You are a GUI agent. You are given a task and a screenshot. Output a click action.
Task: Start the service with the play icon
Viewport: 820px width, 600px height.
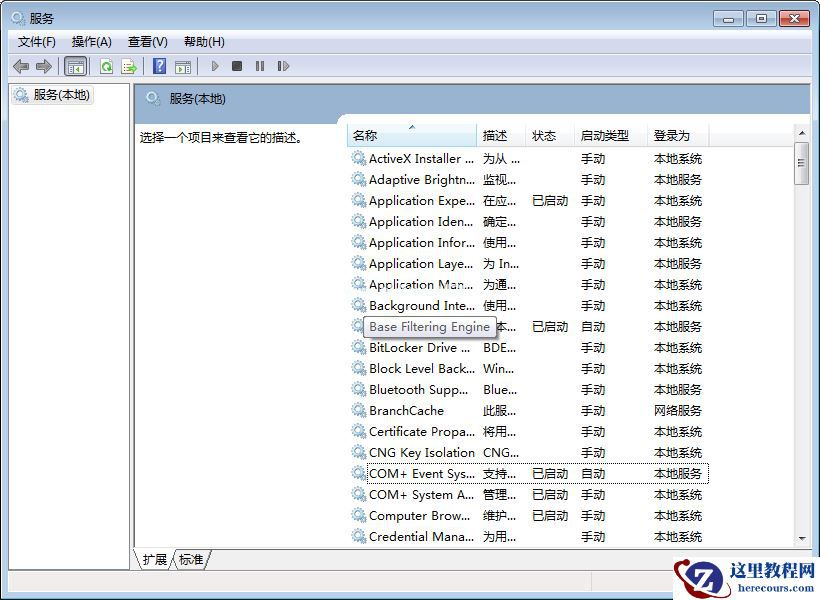[x=215, y=66]
